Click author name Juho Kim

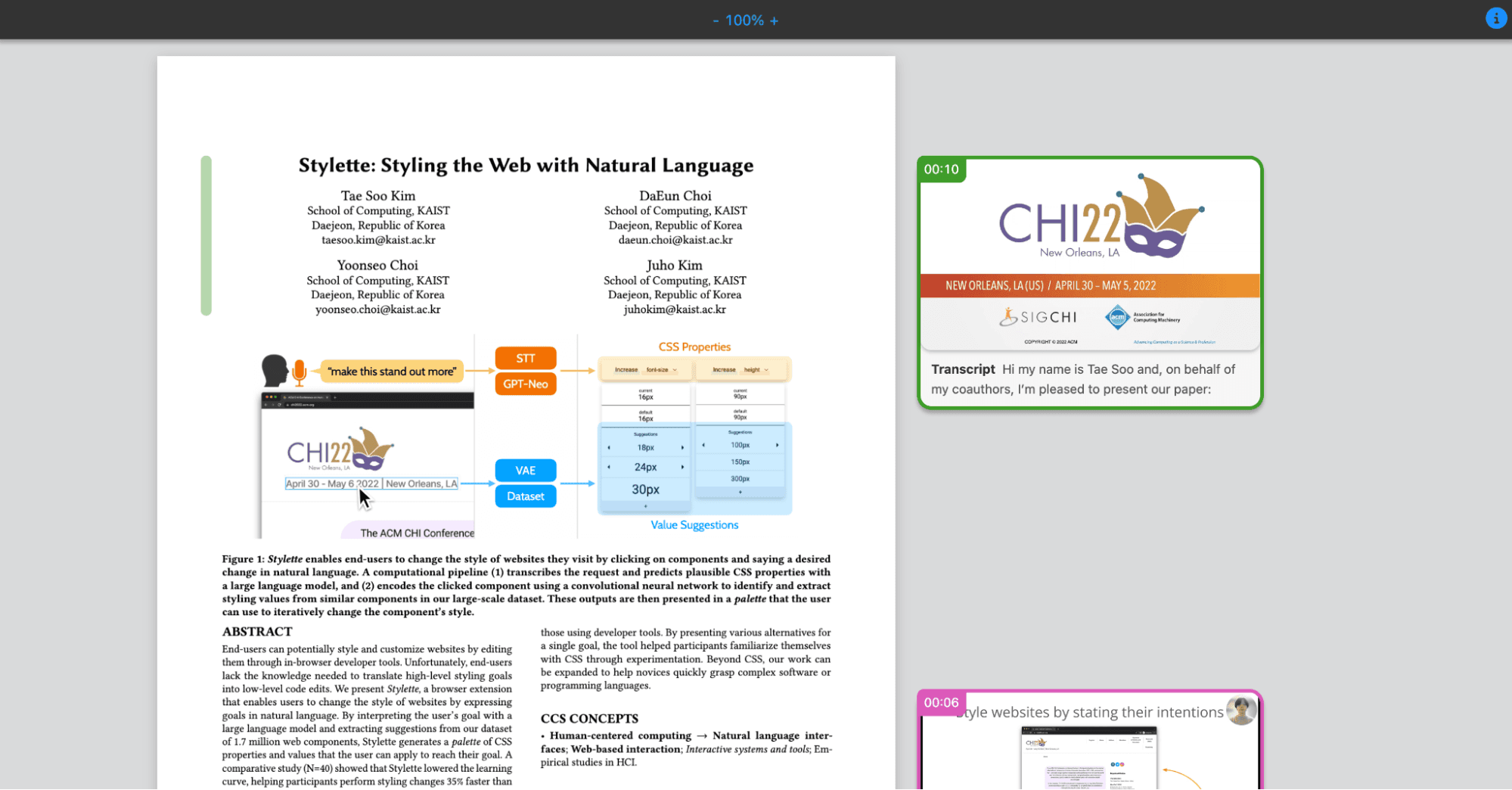coord(675,265)
